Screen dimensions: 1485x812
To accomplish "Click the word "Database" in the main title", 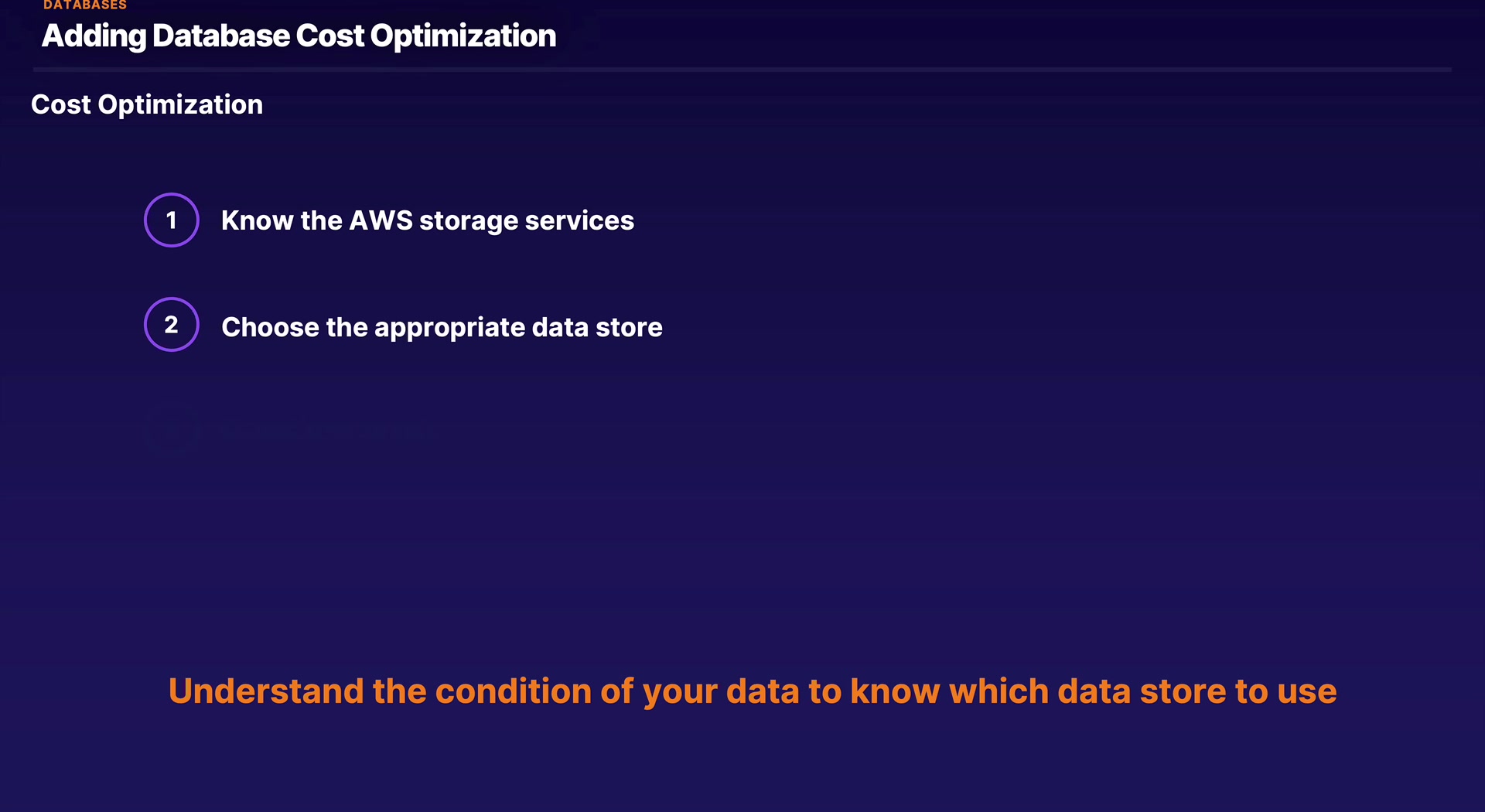I will pyautogui.click(x=221, y=36).
